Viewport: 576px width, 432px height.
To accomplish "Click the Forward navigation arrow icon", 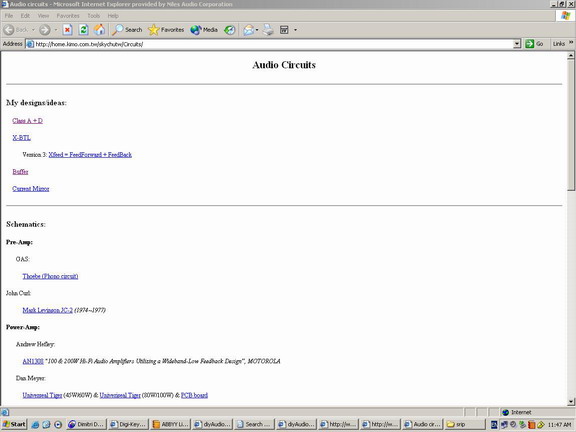I will (x=44, y=30).
